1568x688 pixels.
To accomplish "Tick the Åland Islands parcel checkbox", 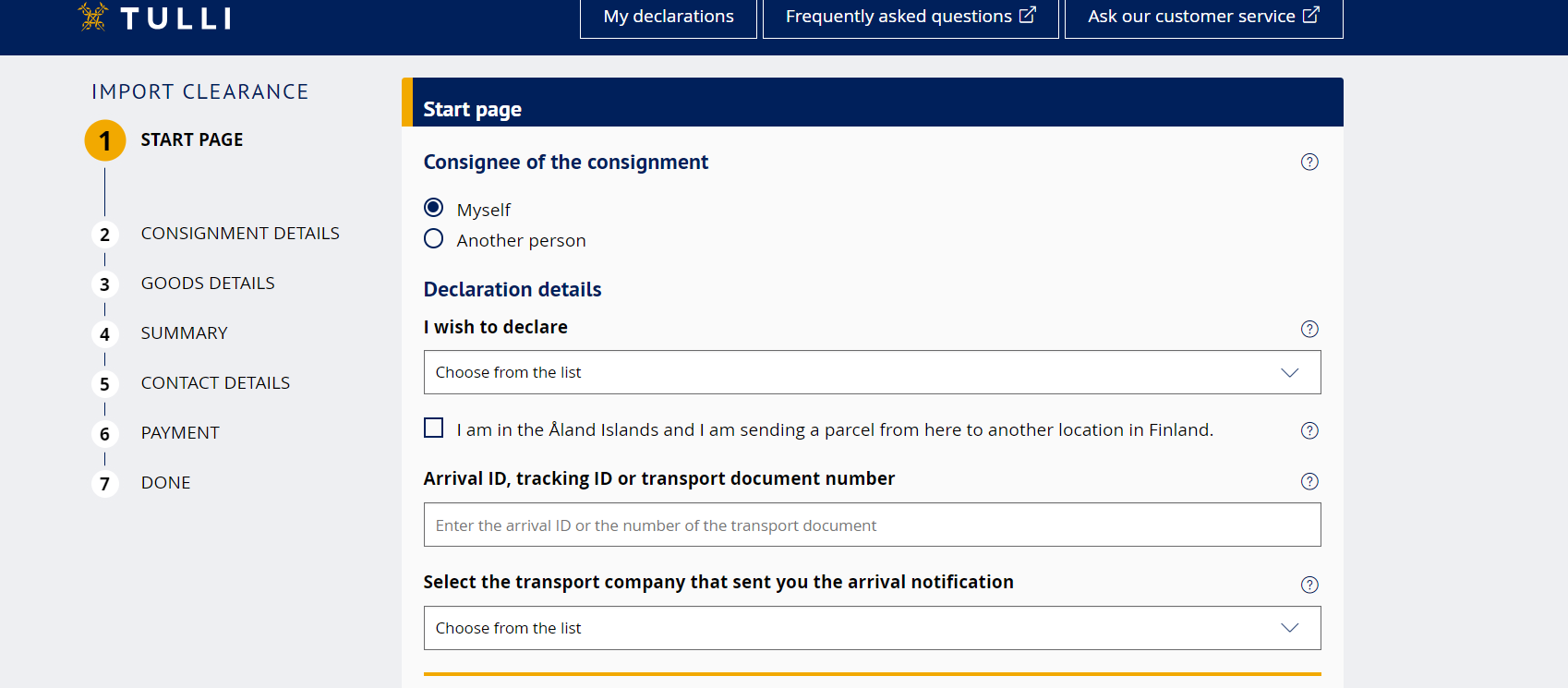I will point(433,428).
